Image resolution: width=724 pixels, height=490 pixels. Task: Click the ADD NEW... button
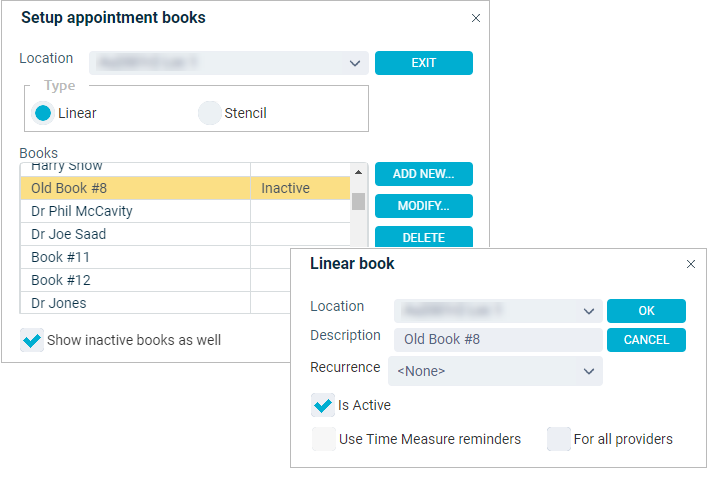coord(423,174)
